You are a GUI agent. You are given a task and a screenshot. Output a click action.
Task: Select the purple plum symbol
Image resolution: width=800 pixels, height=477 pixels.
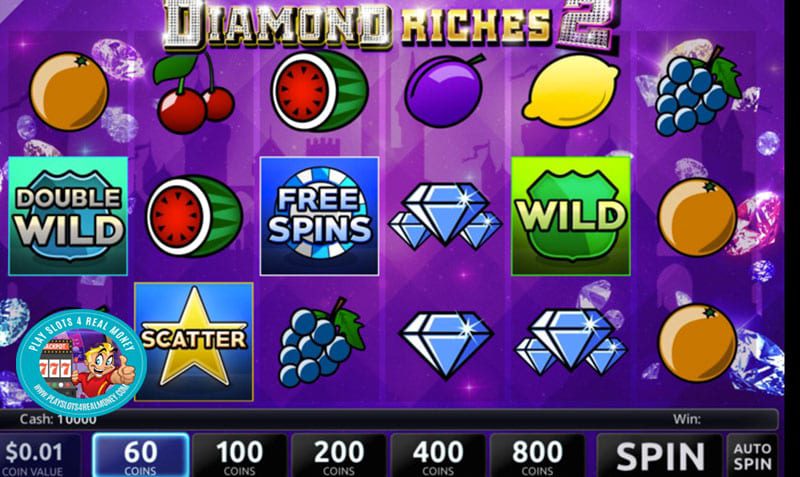tap(445, 91)
